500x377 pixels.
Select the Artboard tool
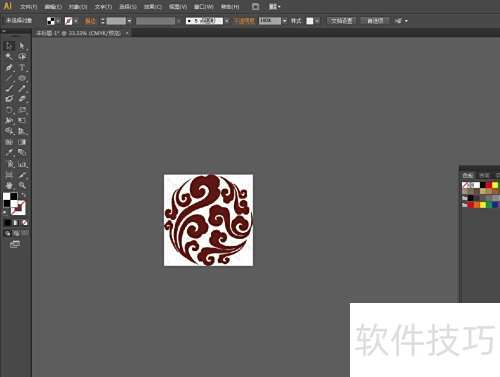pyautogui.click(x=9, y=175)
